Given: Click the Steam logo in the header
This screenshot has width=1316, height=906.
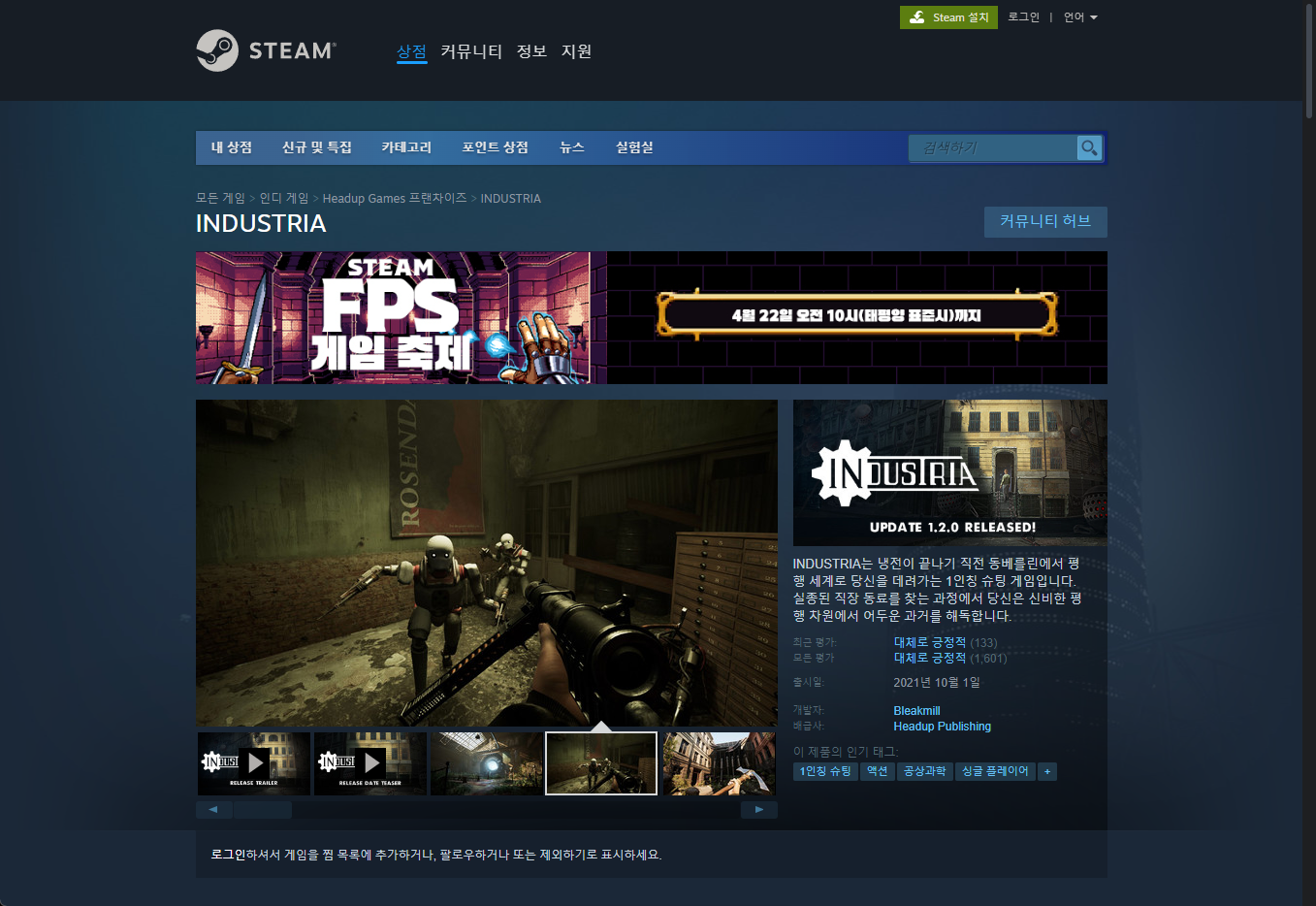Looking at the screenshot, I should 266,50.
